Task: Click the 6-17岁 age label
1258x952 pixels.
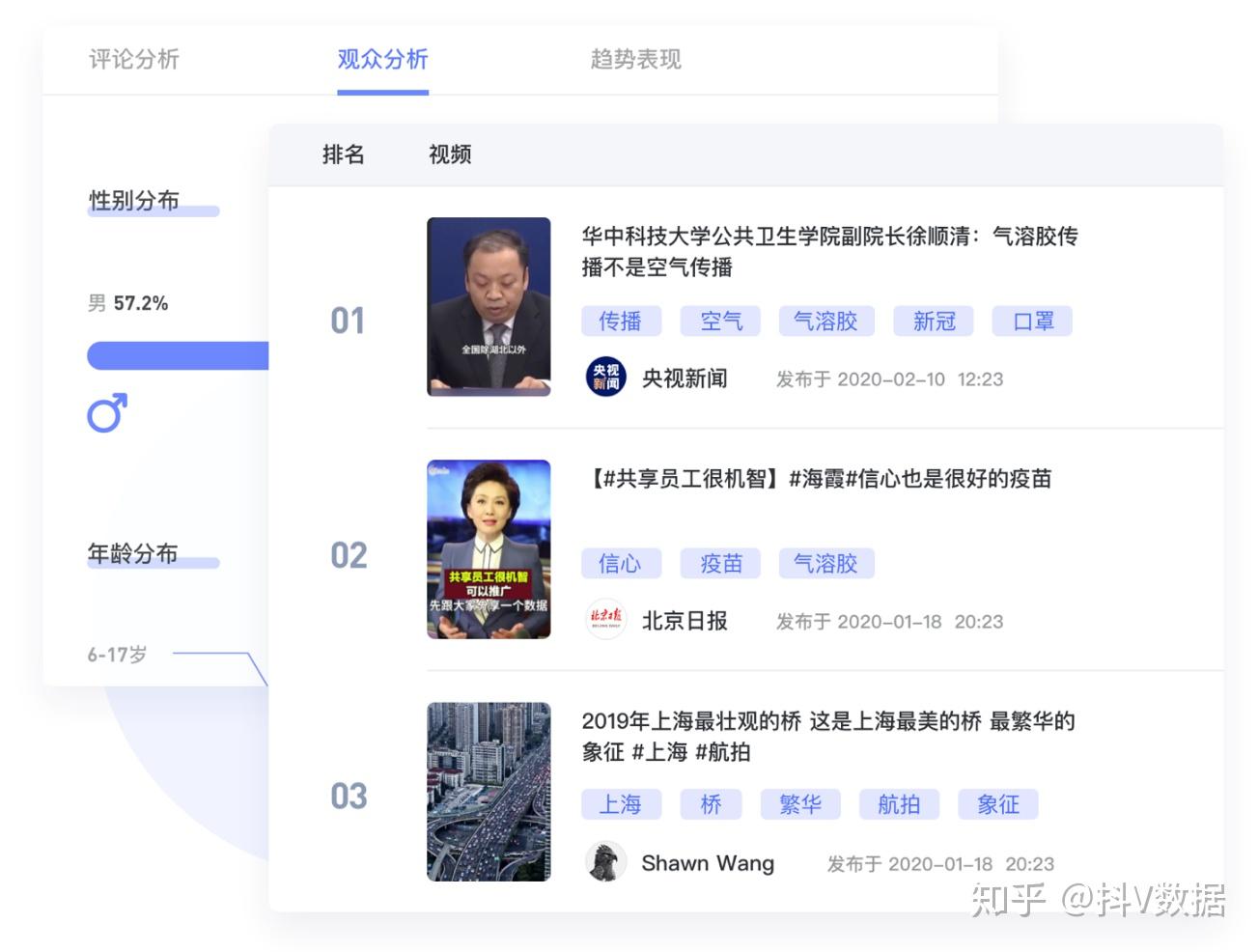Action: coord(117,655)
